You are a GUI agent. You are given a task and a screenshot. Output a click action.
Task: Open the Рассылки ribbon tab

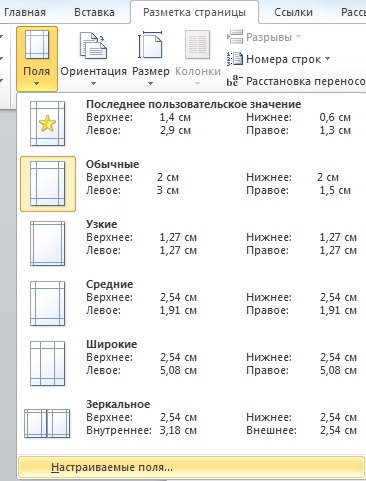(353, 12)
